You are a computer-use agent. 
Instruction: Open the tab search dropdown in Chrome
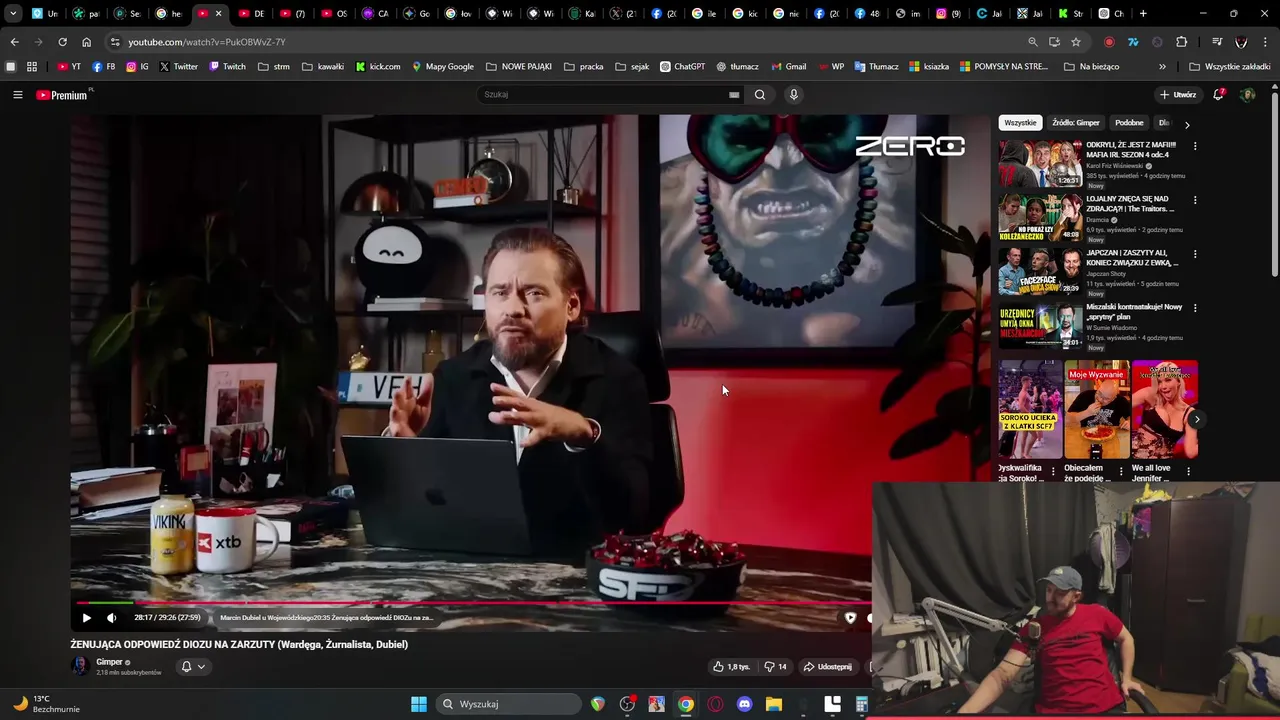(13, 14)
